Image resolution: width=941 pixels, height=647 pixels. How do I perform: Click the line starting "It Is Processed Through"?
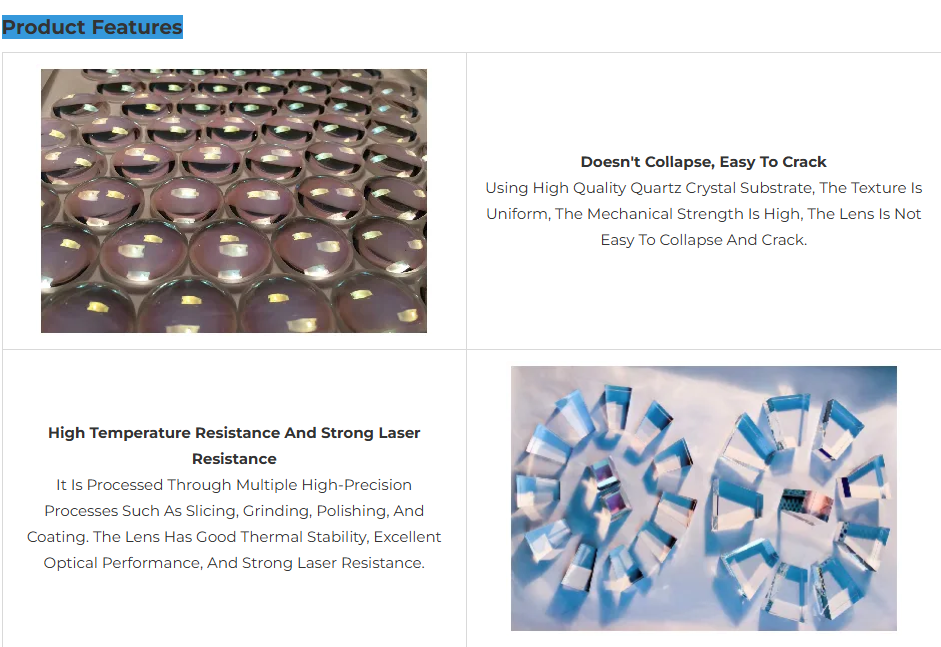(x=234, y=485)
